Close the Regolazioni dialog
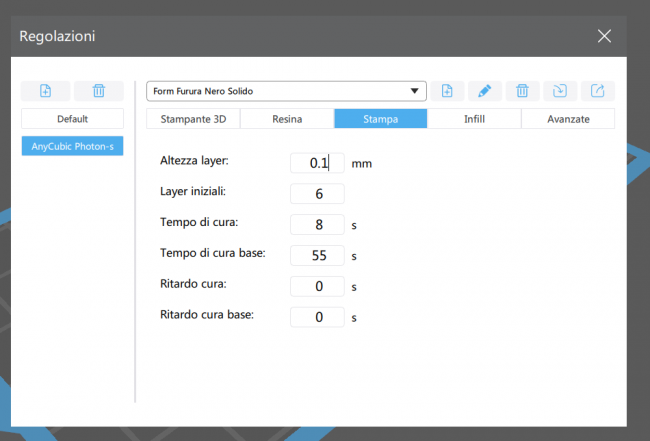This screenshot has height=441, width=650. pos(604,36)
